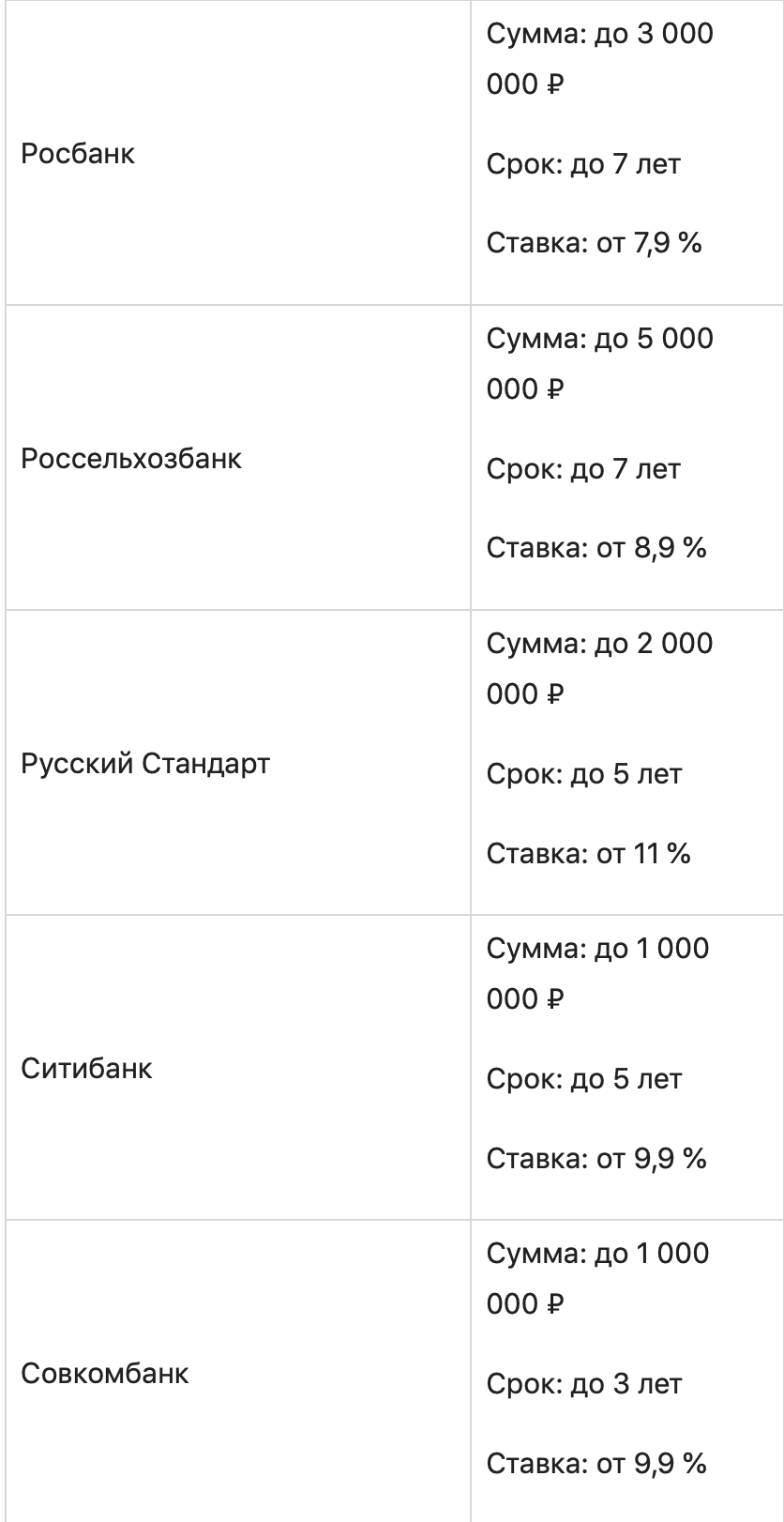The image size is (784, 1522).
Task: Click the Русский Стандарт bank name
Action: [145, 764]
